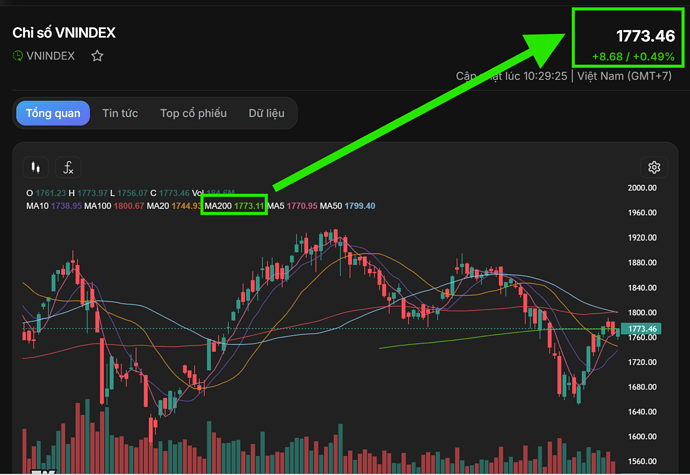This screenshot has height=475, width=690.
Task: Click the current price tag on the price axis
Action: click(641, 329)
